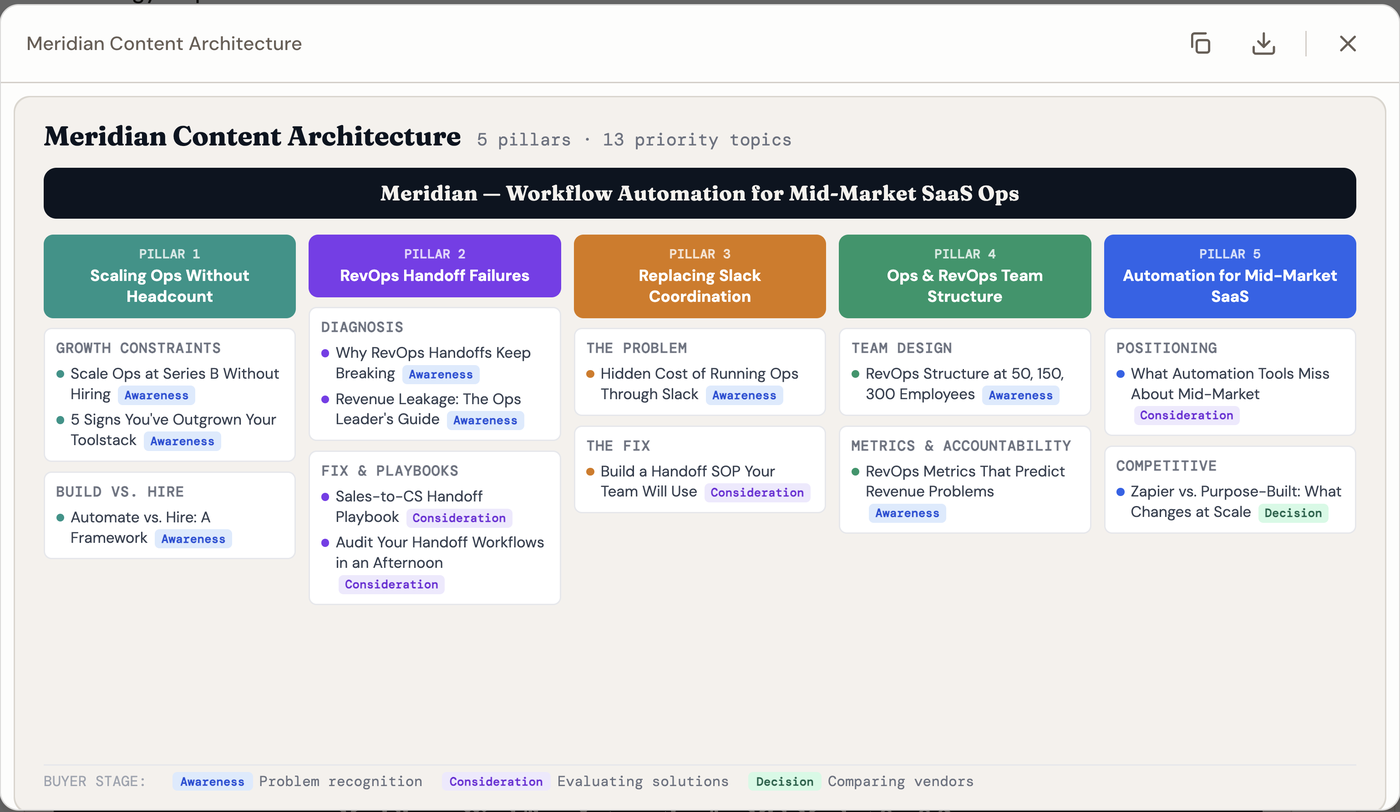
Task: Click the '5 pillars · 13 priority topics' subtitle
Action: pos(634,140)
